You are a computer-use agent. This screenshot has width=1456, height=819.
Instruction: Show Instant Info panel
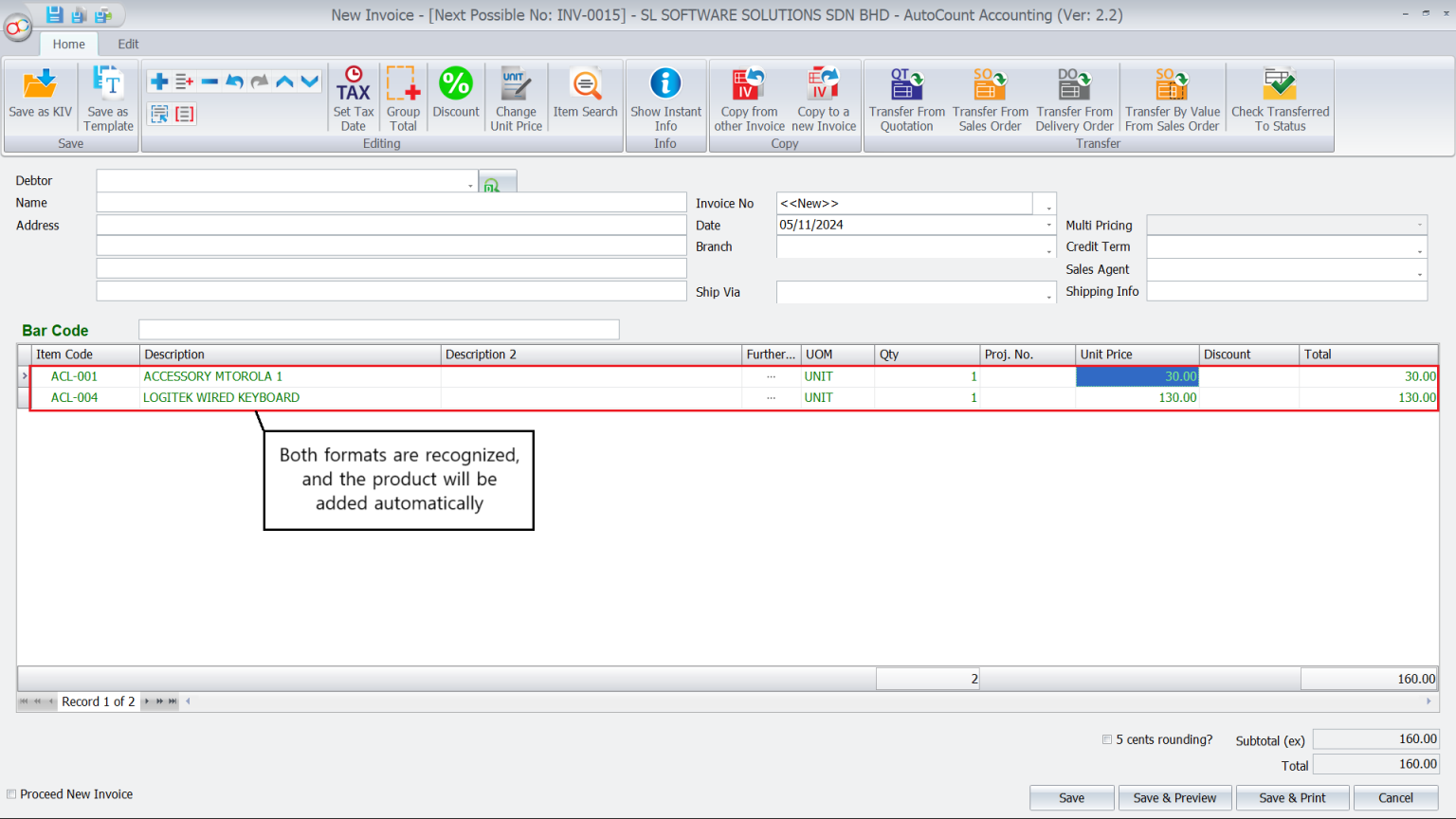pos(666,95)
